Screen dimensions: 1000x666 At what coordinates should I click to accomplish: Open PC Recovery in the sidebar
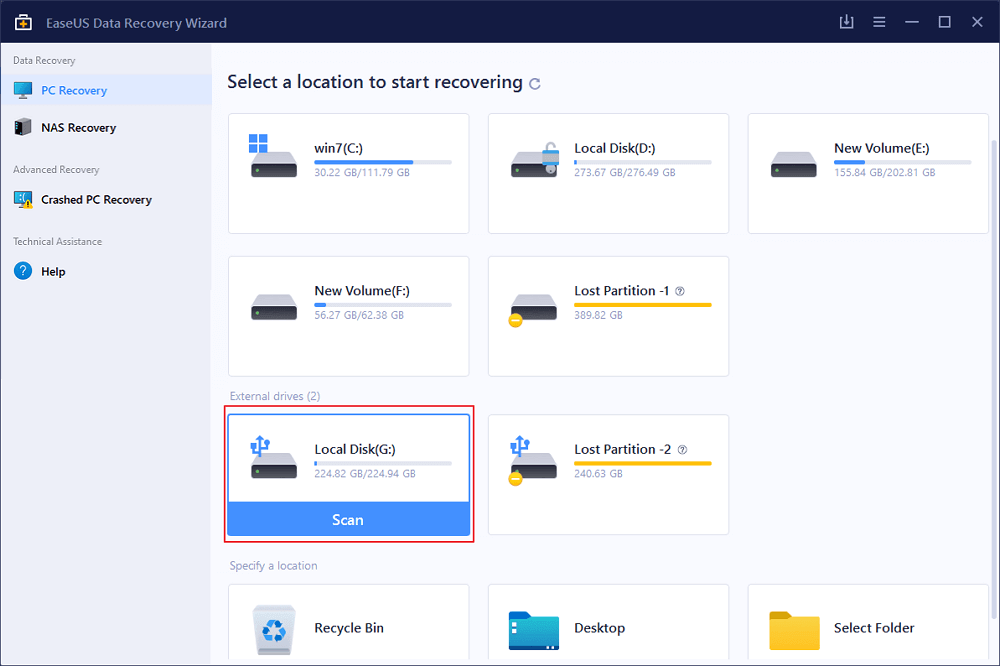click(x=74, y=90)
